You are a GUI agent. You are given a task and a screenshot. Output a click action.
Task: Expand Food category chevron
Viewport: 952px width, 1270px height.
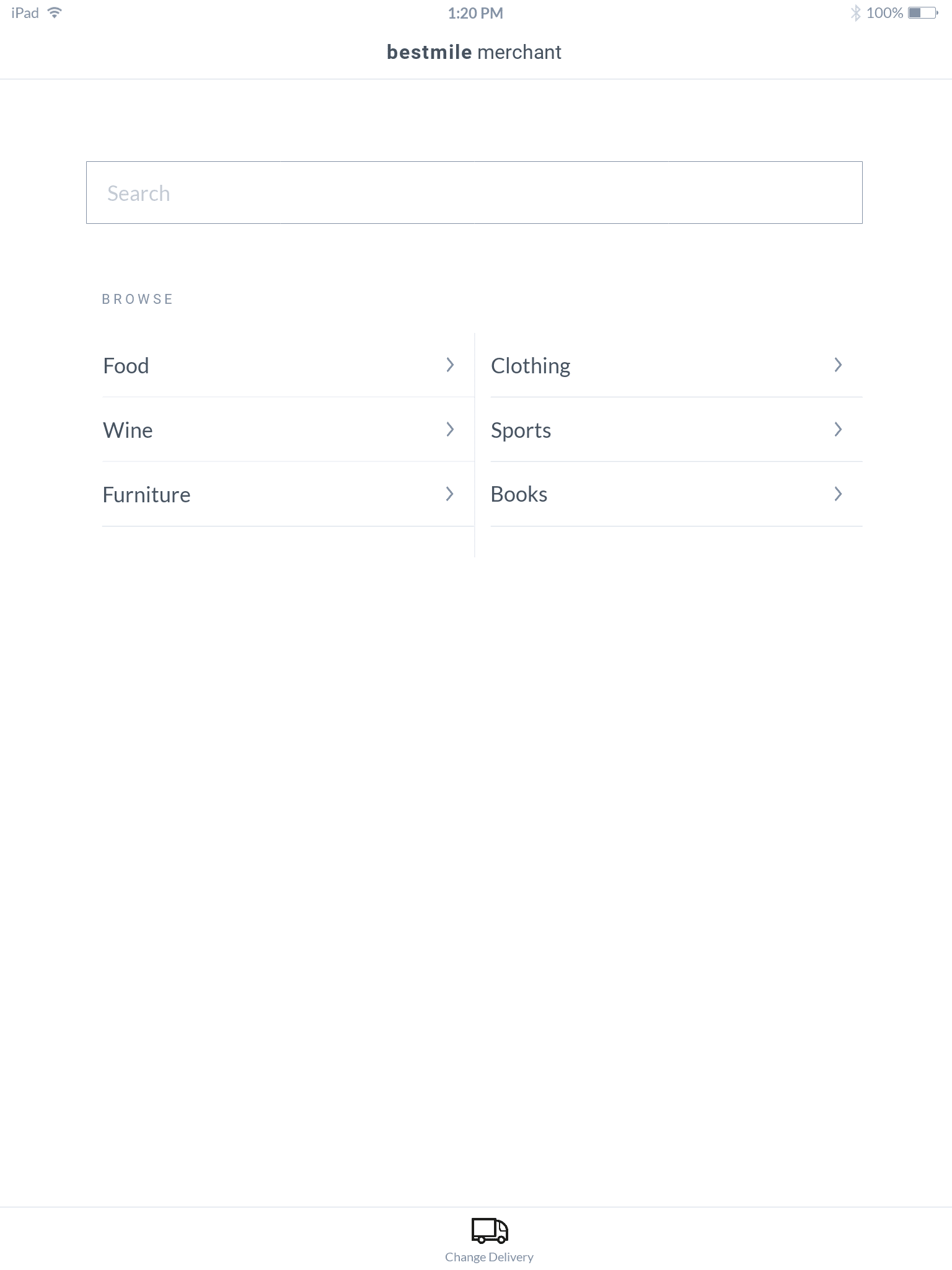click(450, 365)
